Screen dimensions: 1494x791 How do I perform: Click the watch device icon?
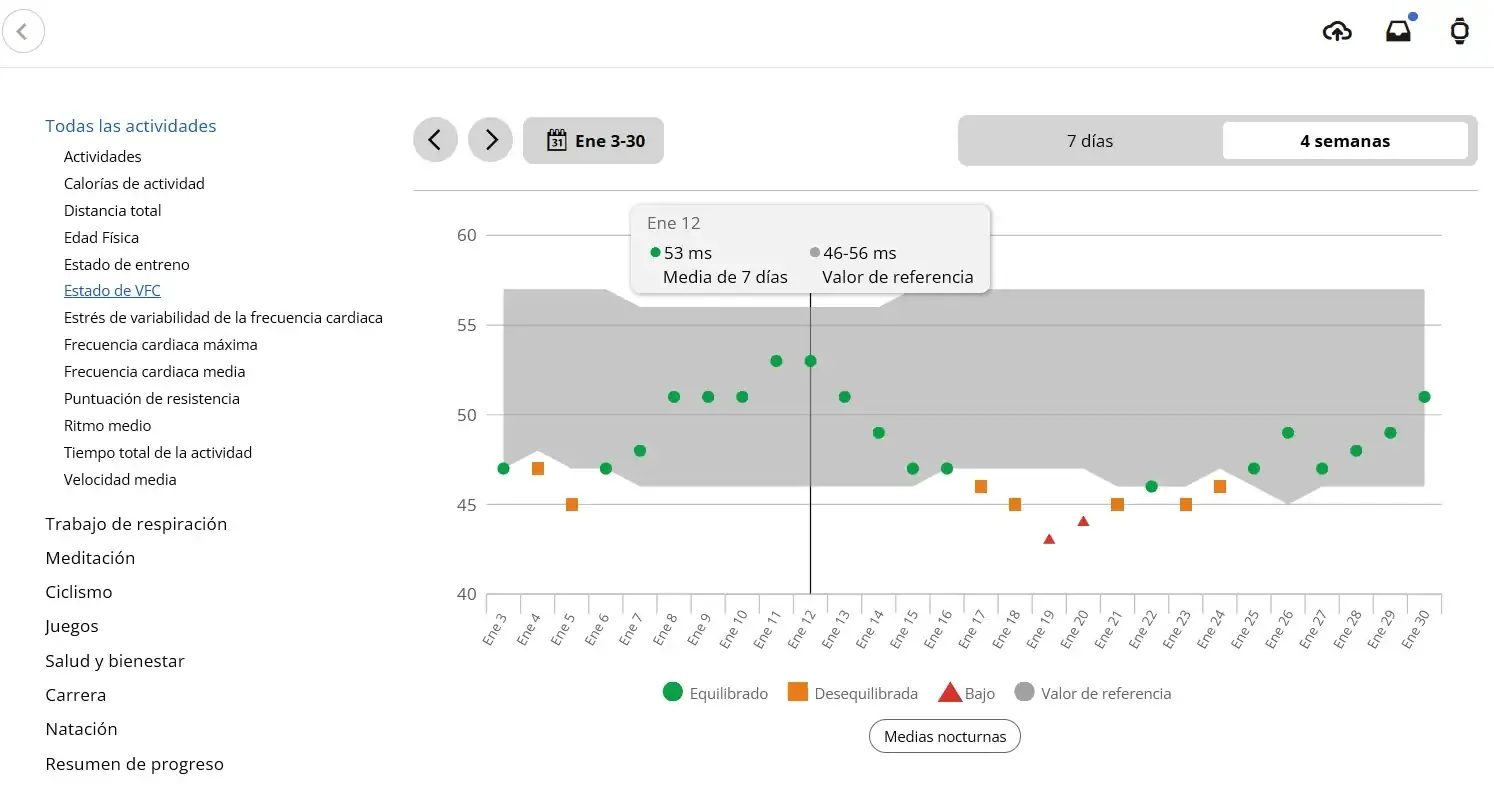(1459, 32)
